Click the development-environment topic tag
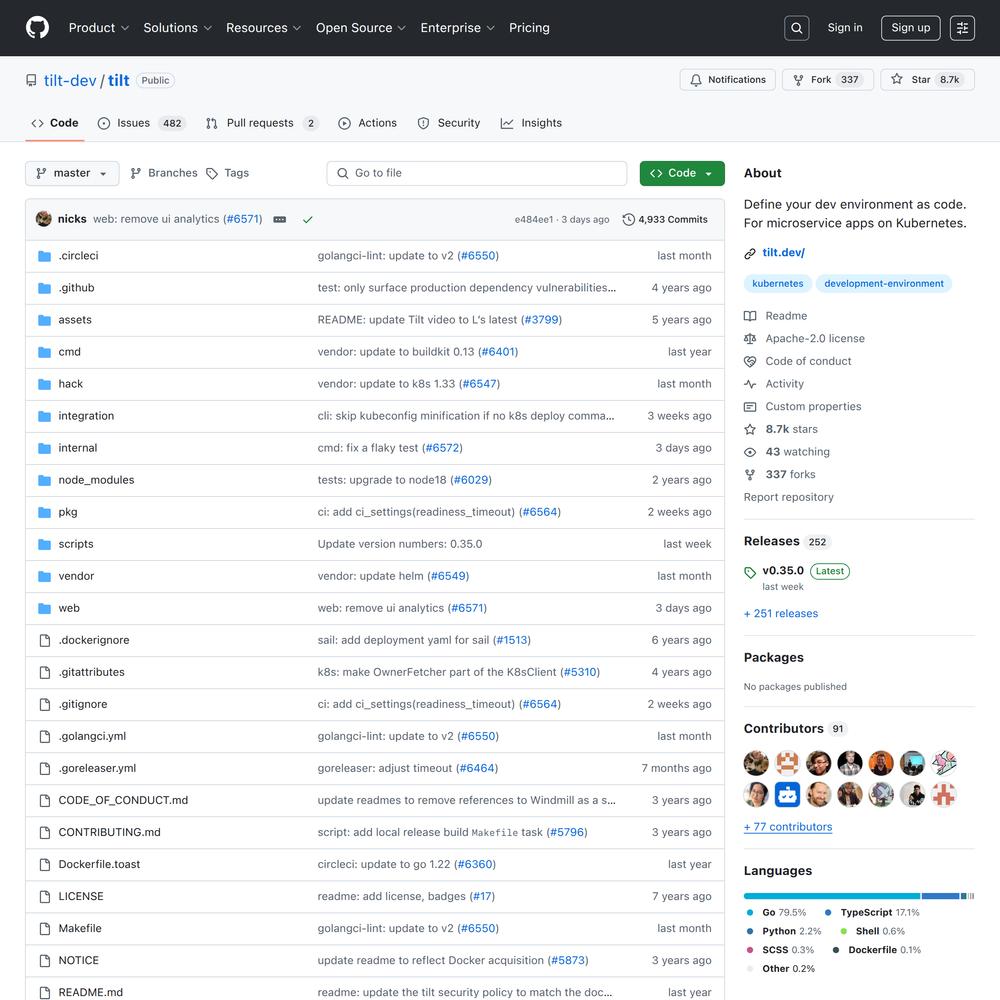Image resolution: width=1000 pixels, height=1000 pixels. 883,284
